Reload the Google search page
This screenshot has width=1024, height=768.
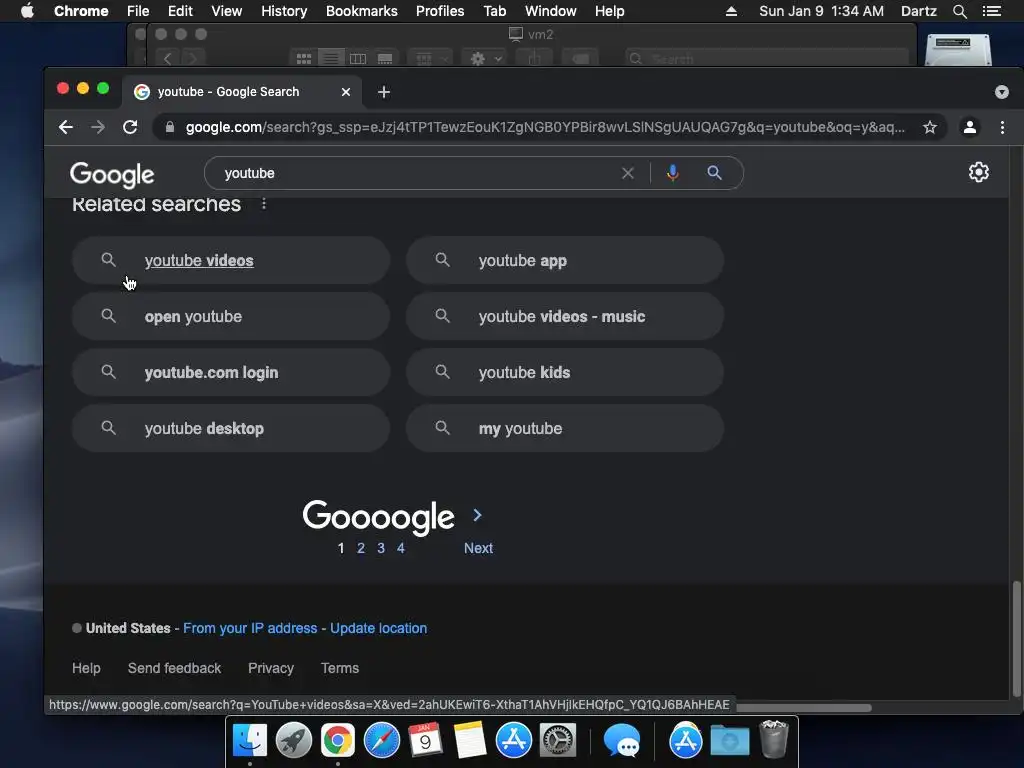[x=130, y=127]
